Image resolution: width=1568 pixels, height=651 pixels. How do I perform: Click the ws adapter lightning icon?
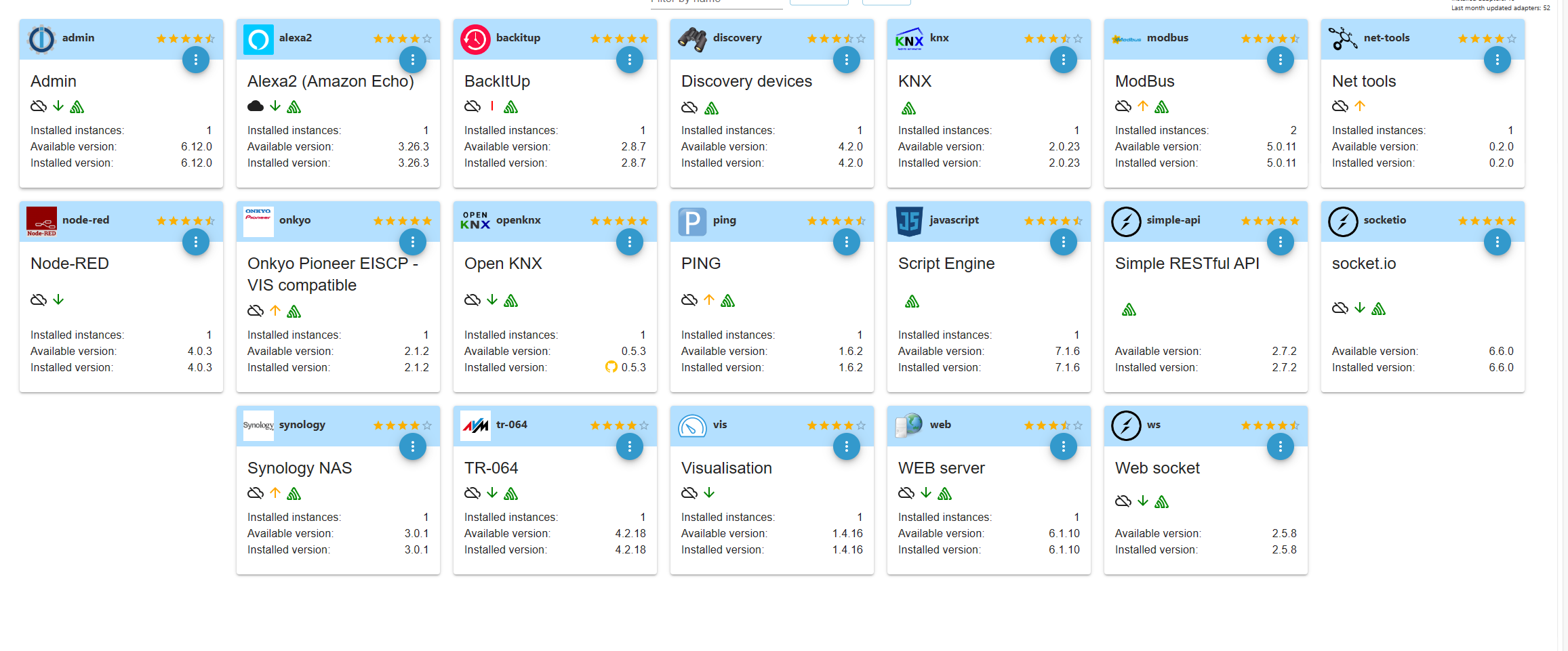pyautogui.click(x=1126, y=426)
